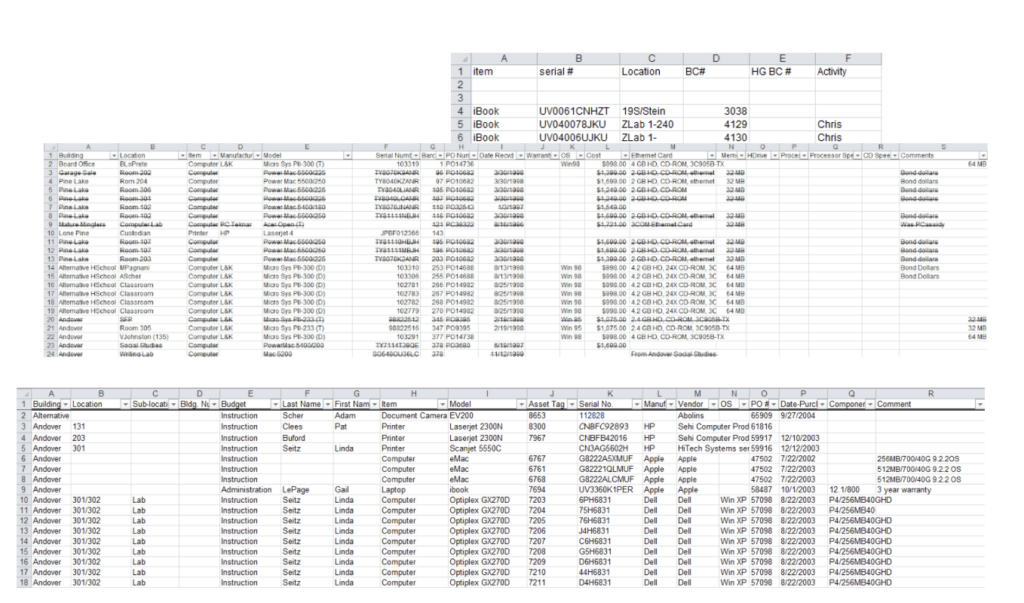Select the serial number UV3360K1PER
1024x603 pixels.
(x=609, y=490)
